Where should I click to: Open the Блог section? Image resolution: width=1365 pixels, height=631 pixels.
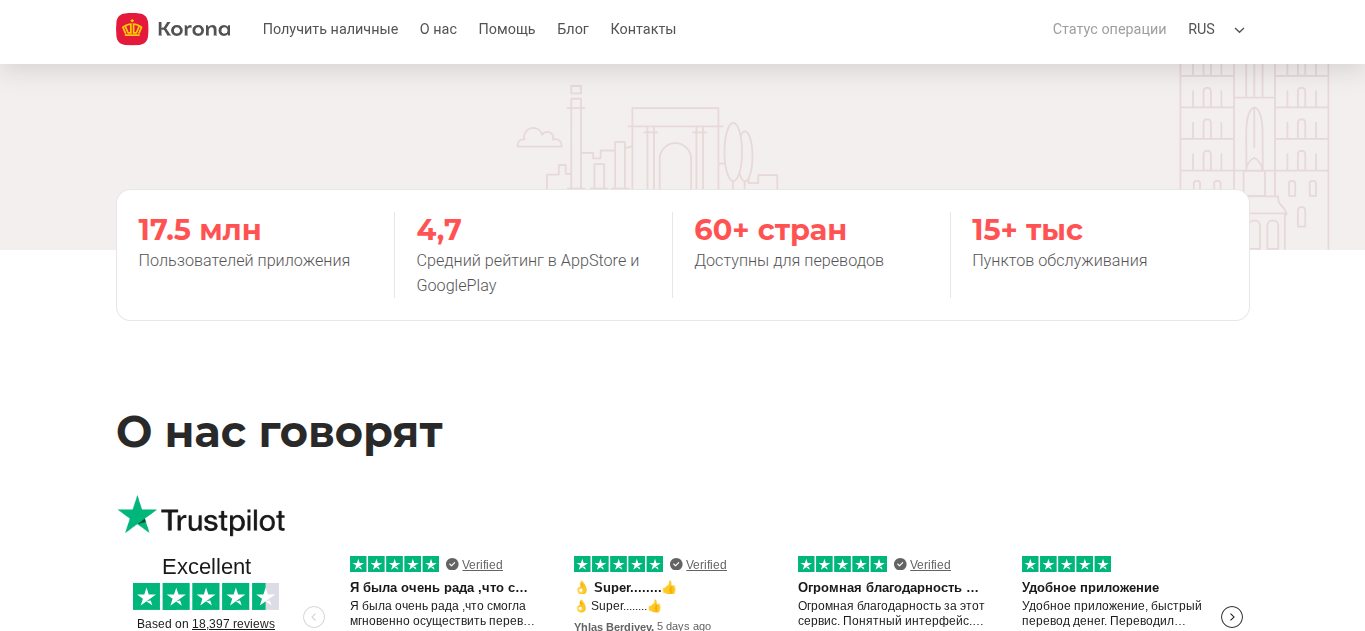pyautogui.click(x=573, y=29)
